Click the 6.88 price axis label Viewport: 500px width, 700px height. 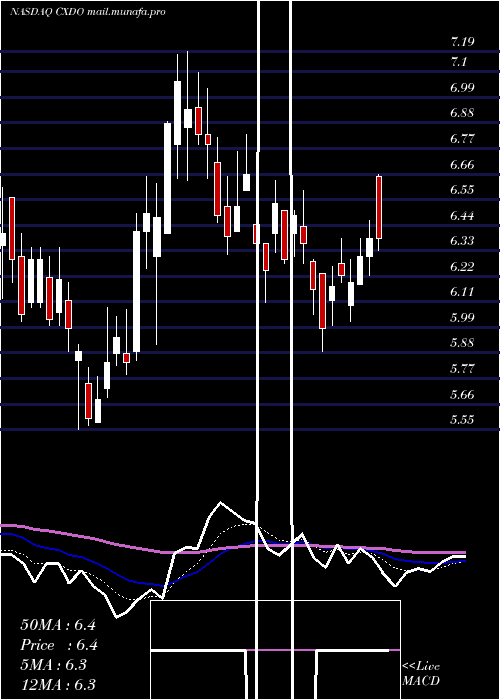click(x=462, y=113)
